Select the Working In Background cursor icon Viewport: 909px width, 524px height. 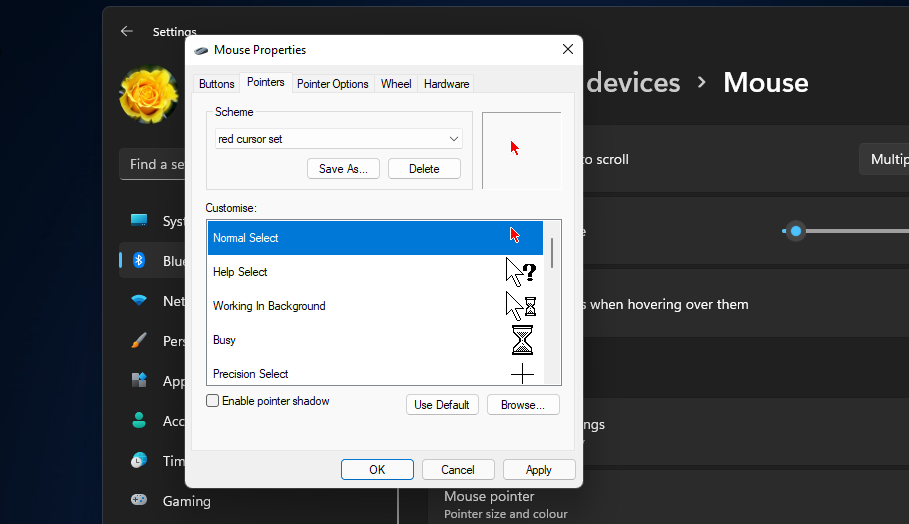coord(521,306)
